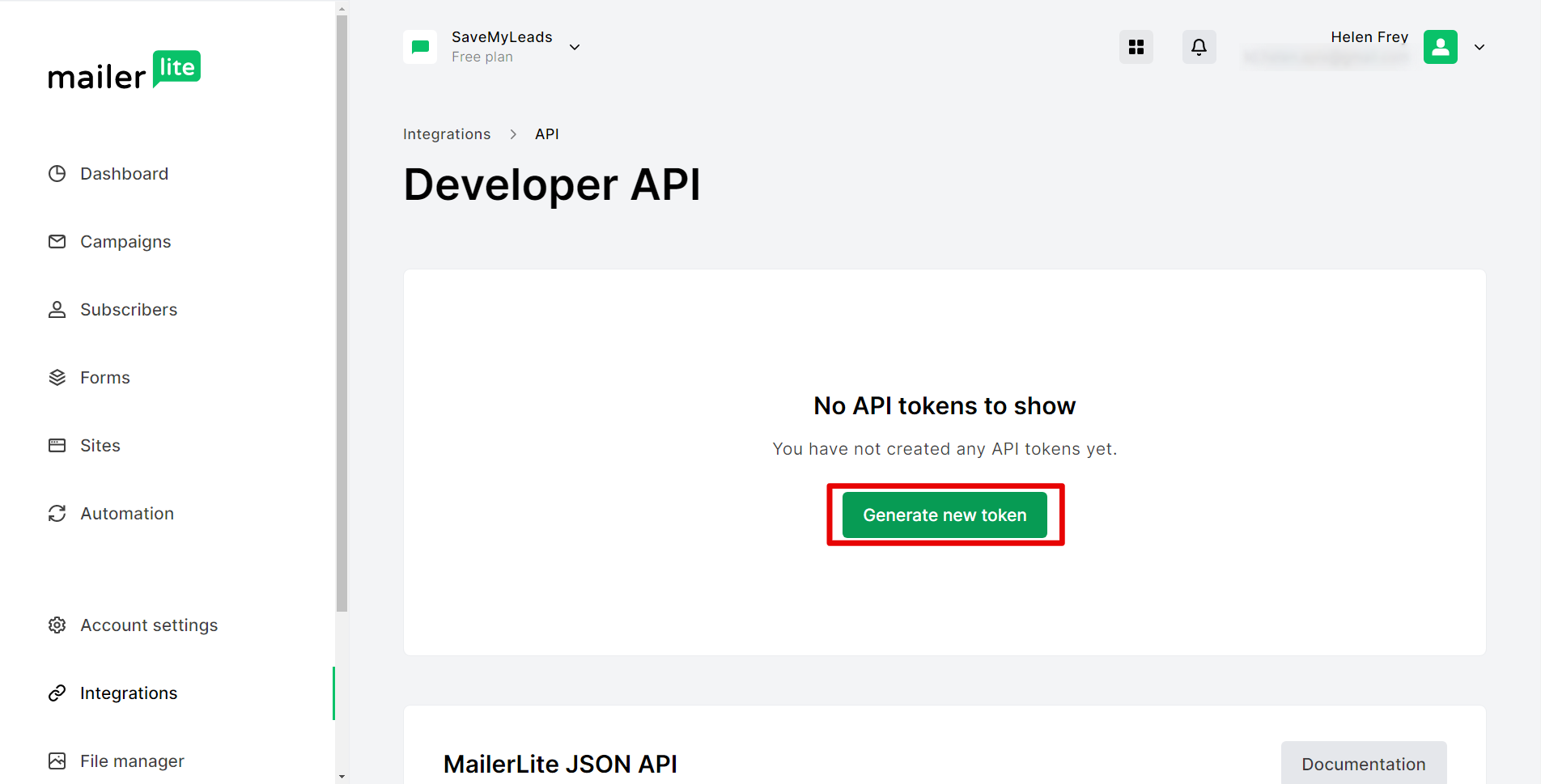Image resolution: width=1541 pixels, height=784 pixels.
Task: Click the Subscribers person icon
Action: pos(57,310)
